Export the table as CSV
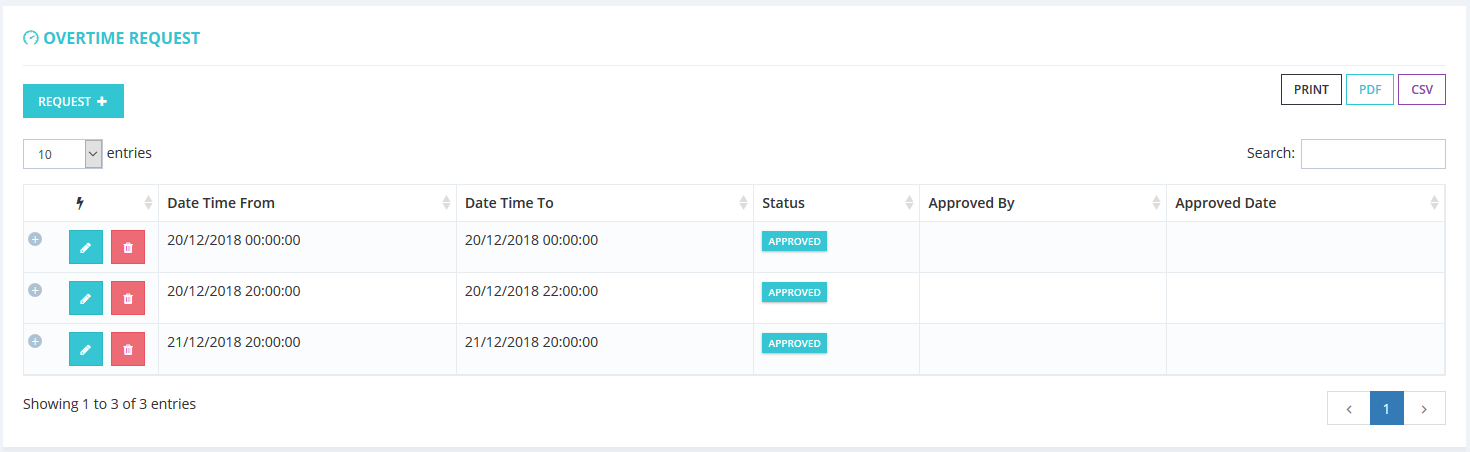 pyautogui.click(x=1421, y=90)
